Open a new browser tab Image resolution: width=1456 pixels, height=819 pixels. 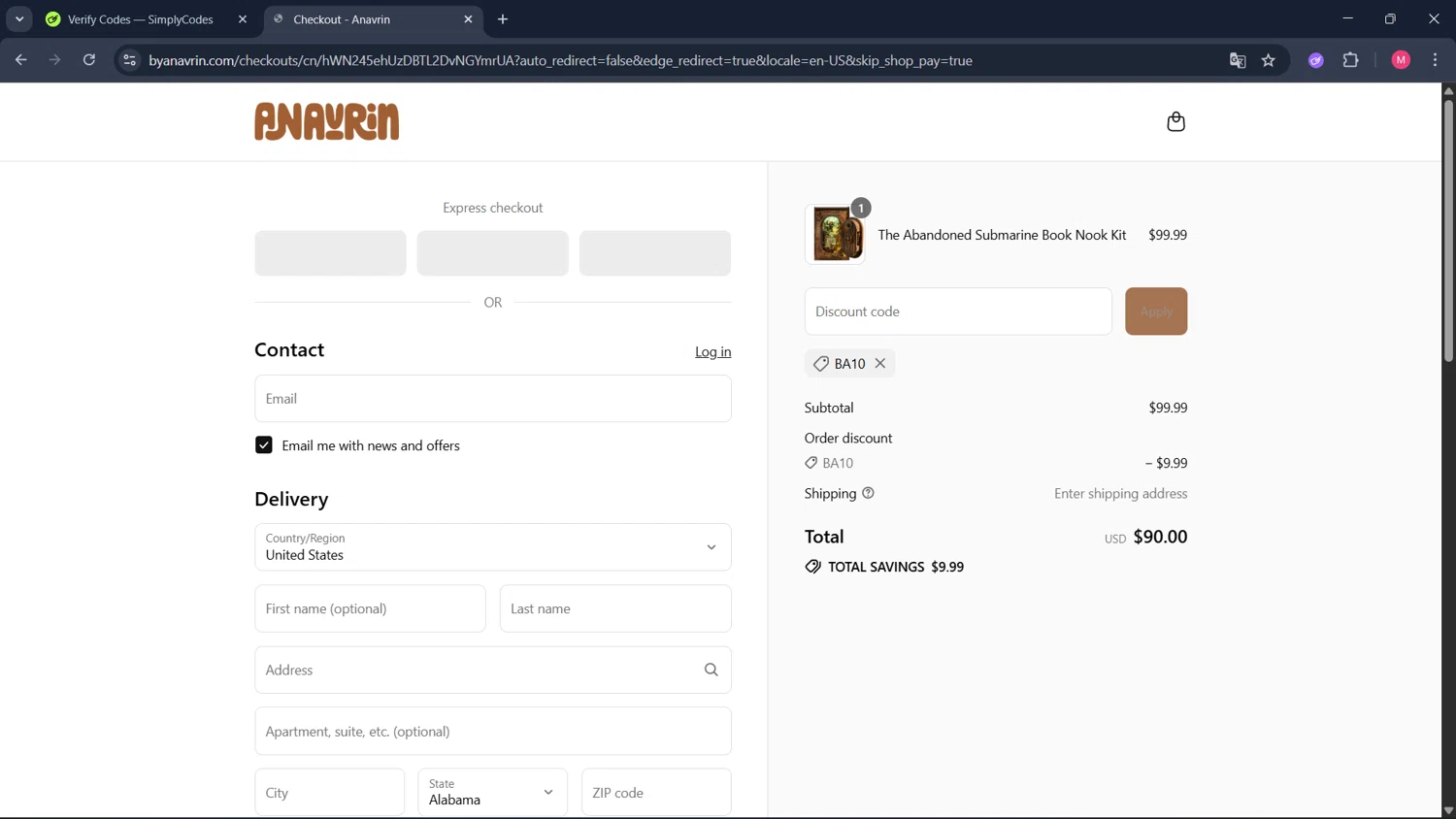point(503,19)
